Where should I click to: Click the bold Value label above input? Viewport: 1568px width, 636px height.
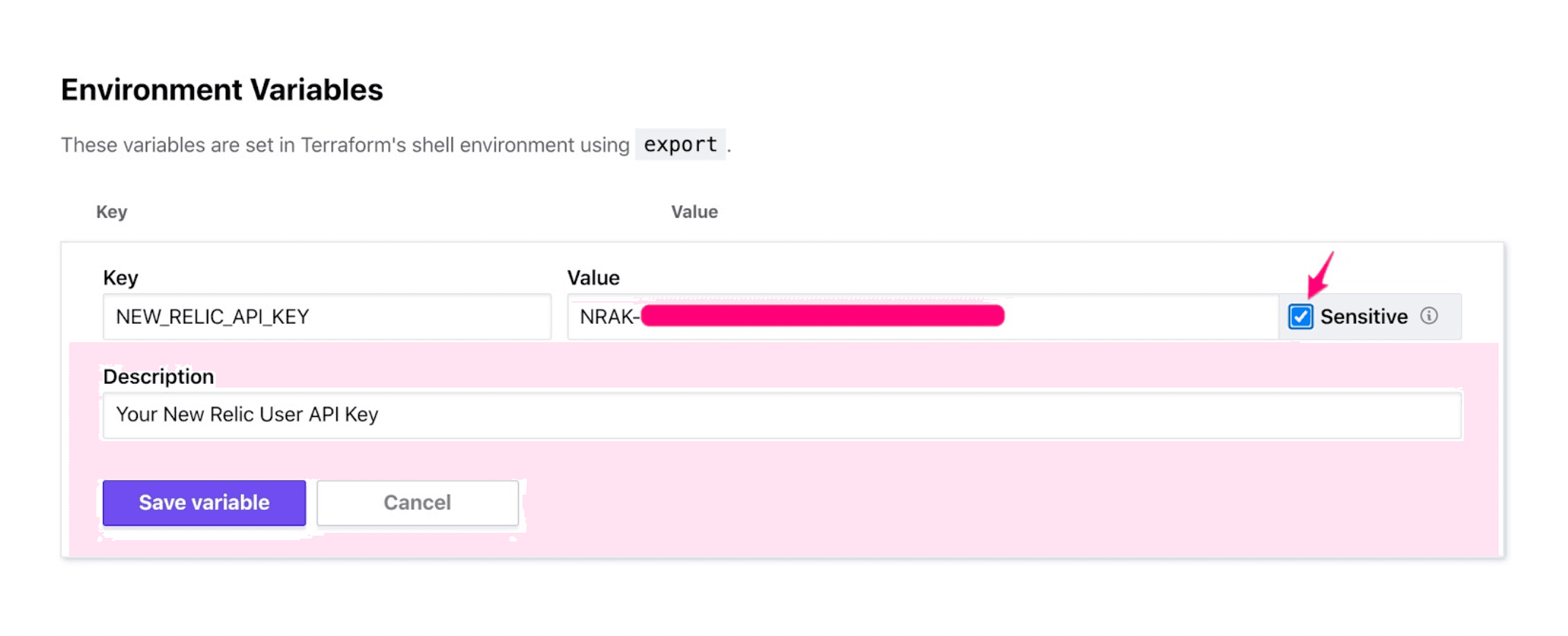click(x=593, y=278)
